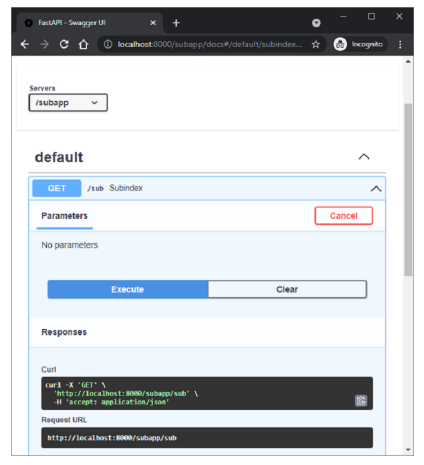The width and height of the screenshot is (424, 465).
Task: View site information icon in address bar
Action: 108,44
